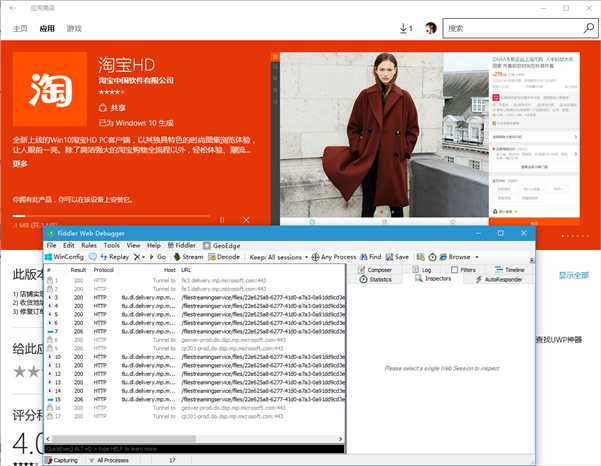Click the 更多 link in the app description

[20, 164]
